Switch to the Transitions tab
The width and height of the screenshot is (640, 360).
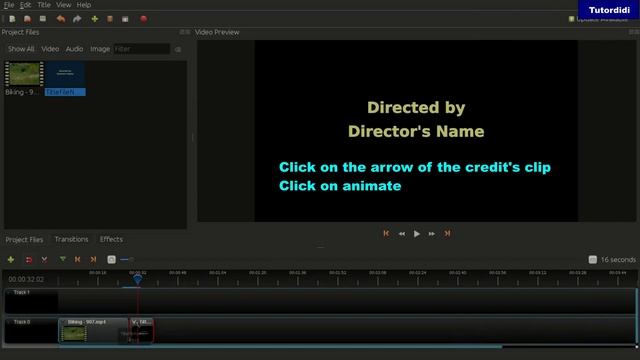71,239
